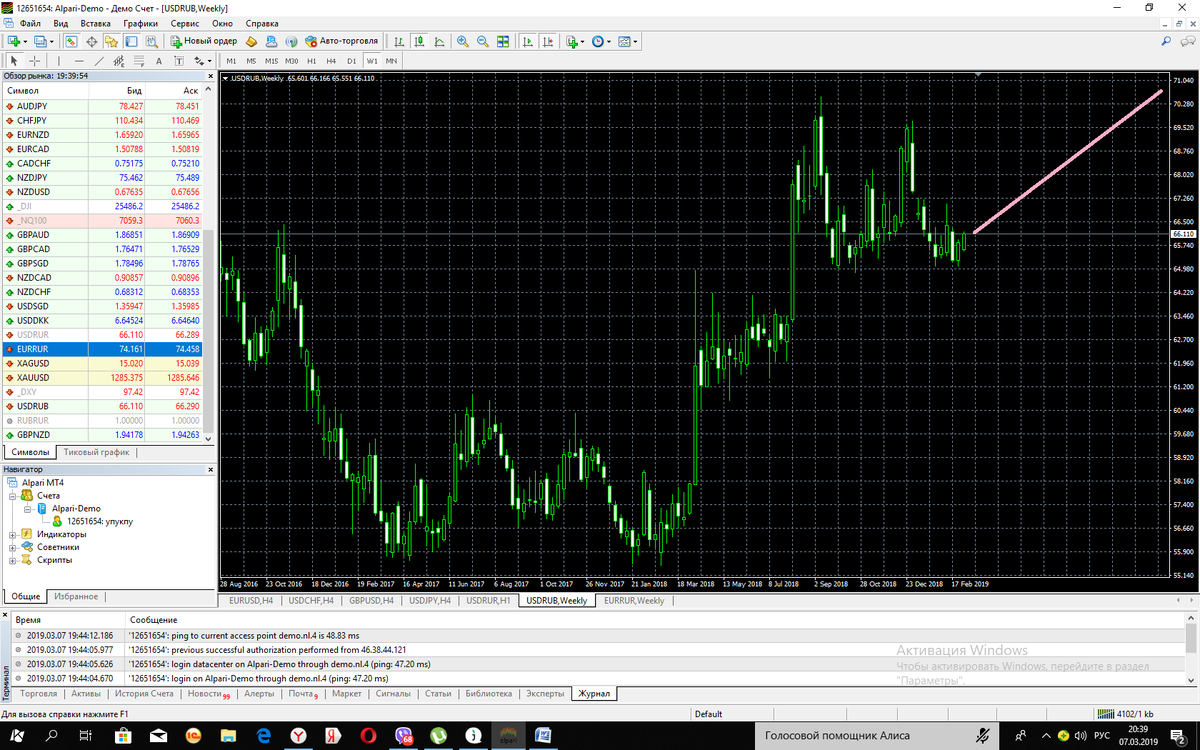Toggle the Navigator star-folder icon

(111, 41)
